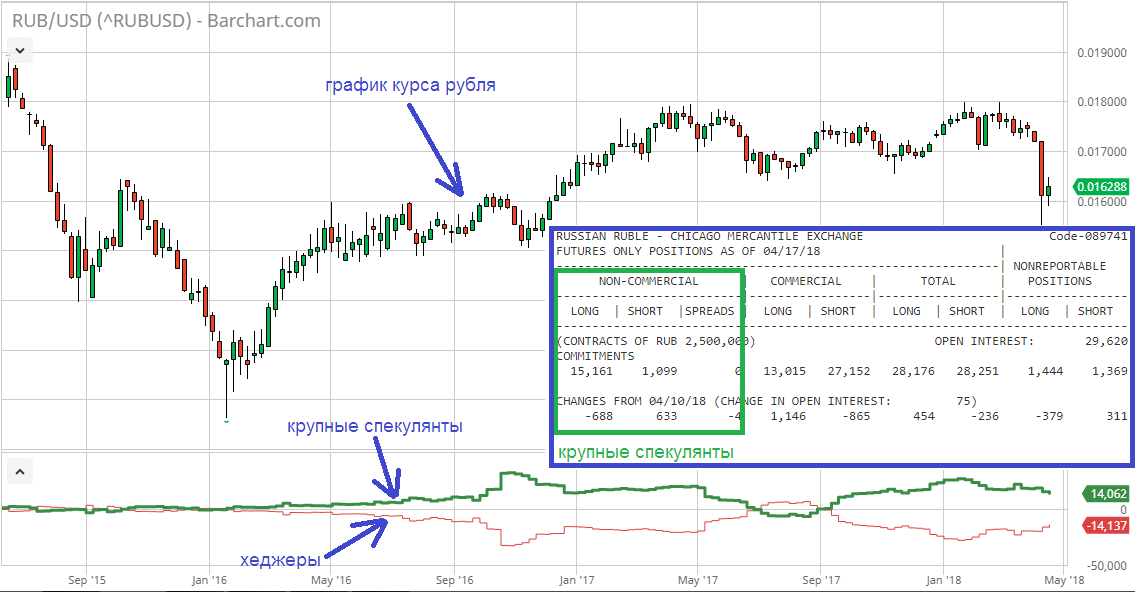Click the Jan '16 date label
The image size is (1135, 592).
209,580
